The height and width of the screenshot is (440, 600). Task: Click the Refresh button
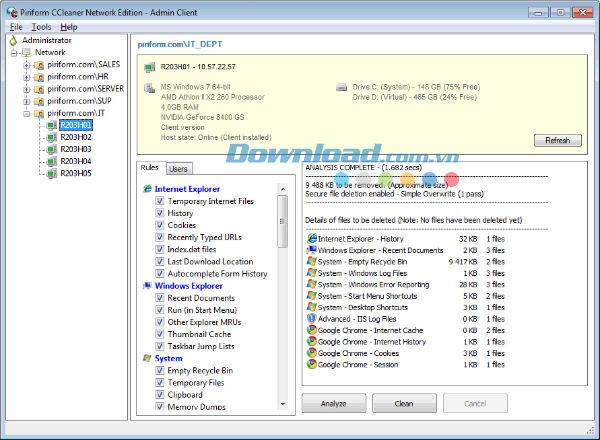(558, 140)
